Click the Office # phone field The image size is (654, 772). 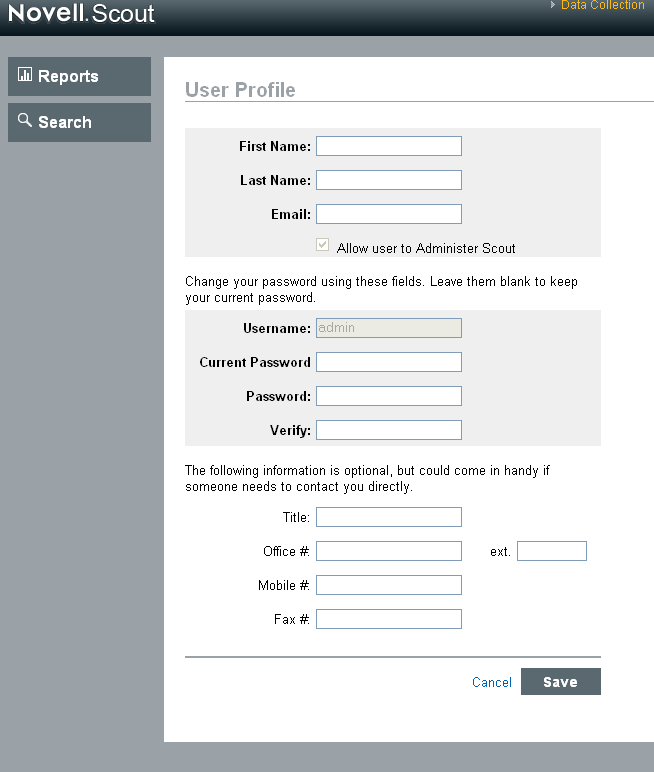pos(389,551)
